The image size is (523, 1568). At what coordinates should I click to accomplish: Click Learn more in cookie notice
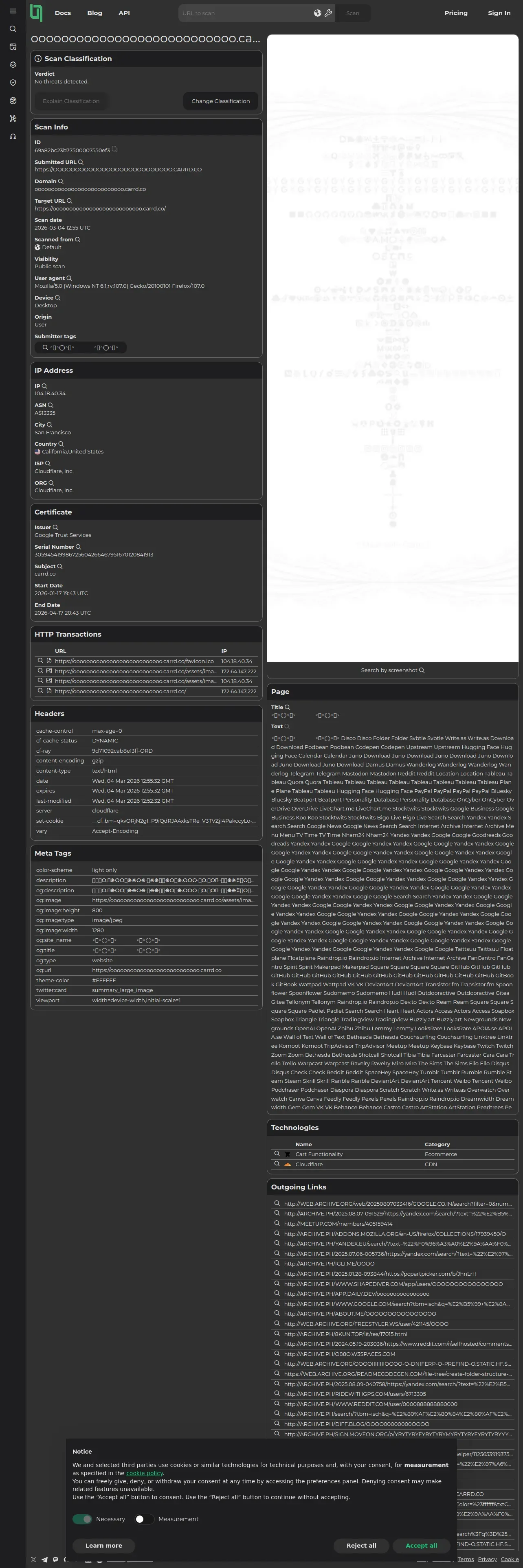[103, 1545]
